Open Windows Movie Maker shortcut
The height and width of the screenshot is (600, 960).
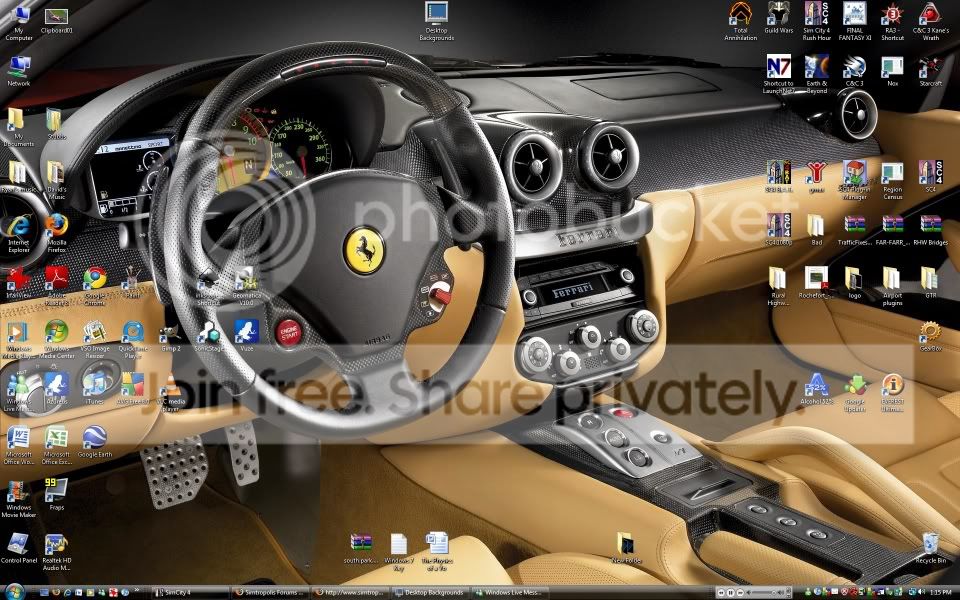tap(19, 499)
